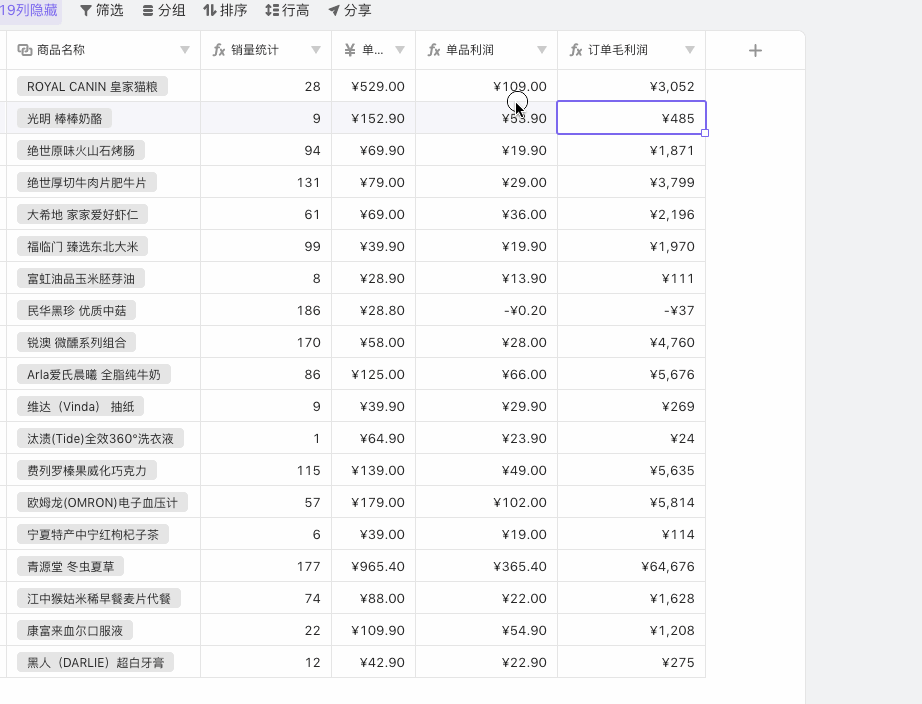The image size is (922, 704).
Task: Open the 销量统计 column dropdown arrow
Action: (x=316, y=50)
